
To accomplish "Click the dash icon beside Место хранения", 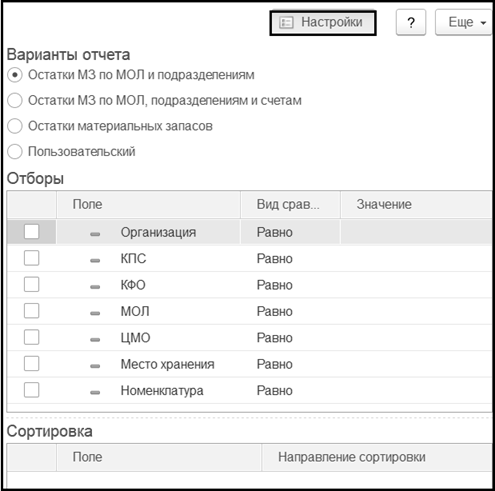I will 95,366.
